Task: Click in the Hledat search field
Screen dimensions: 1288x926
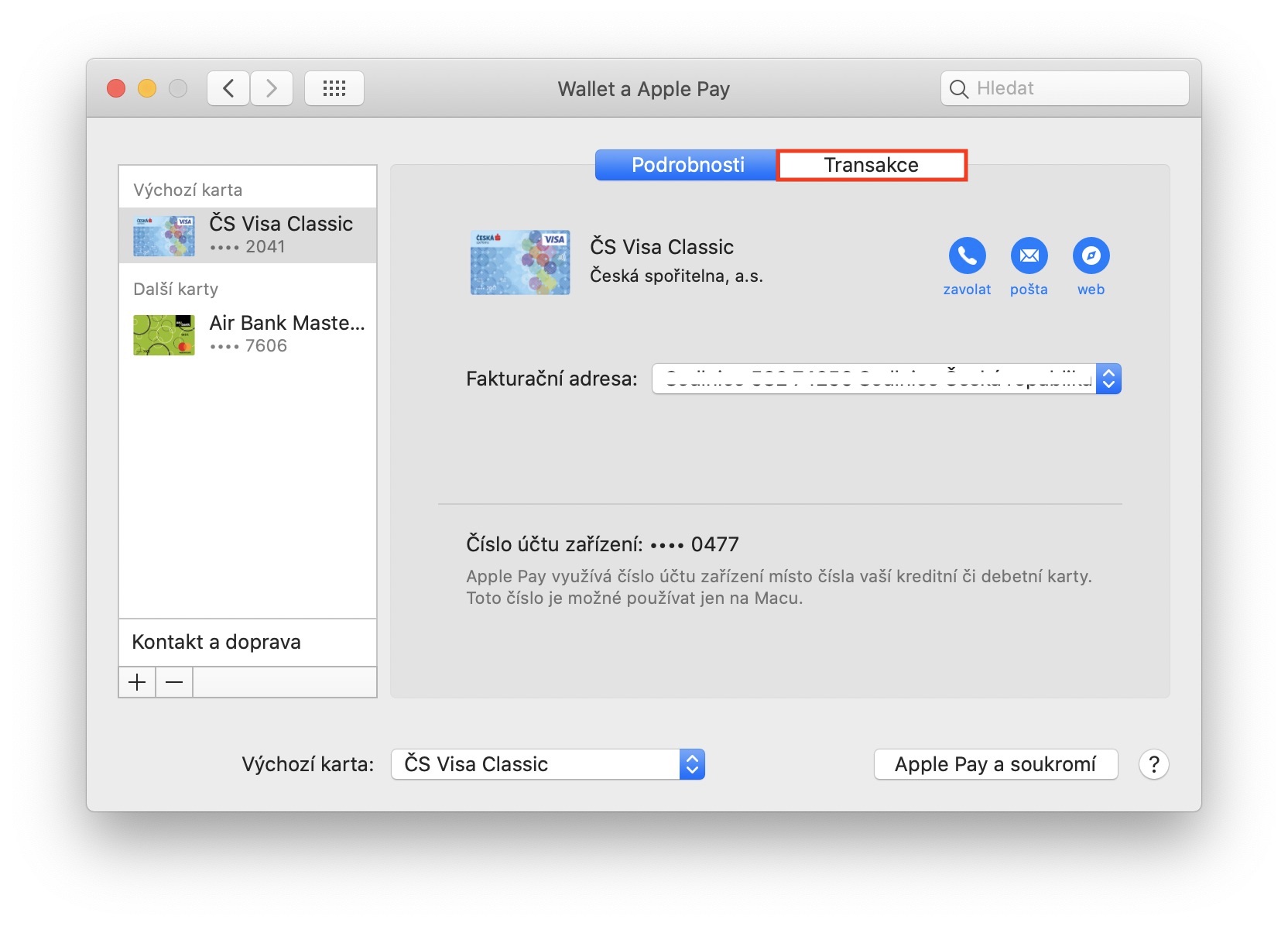Action: coord(1065,88)
